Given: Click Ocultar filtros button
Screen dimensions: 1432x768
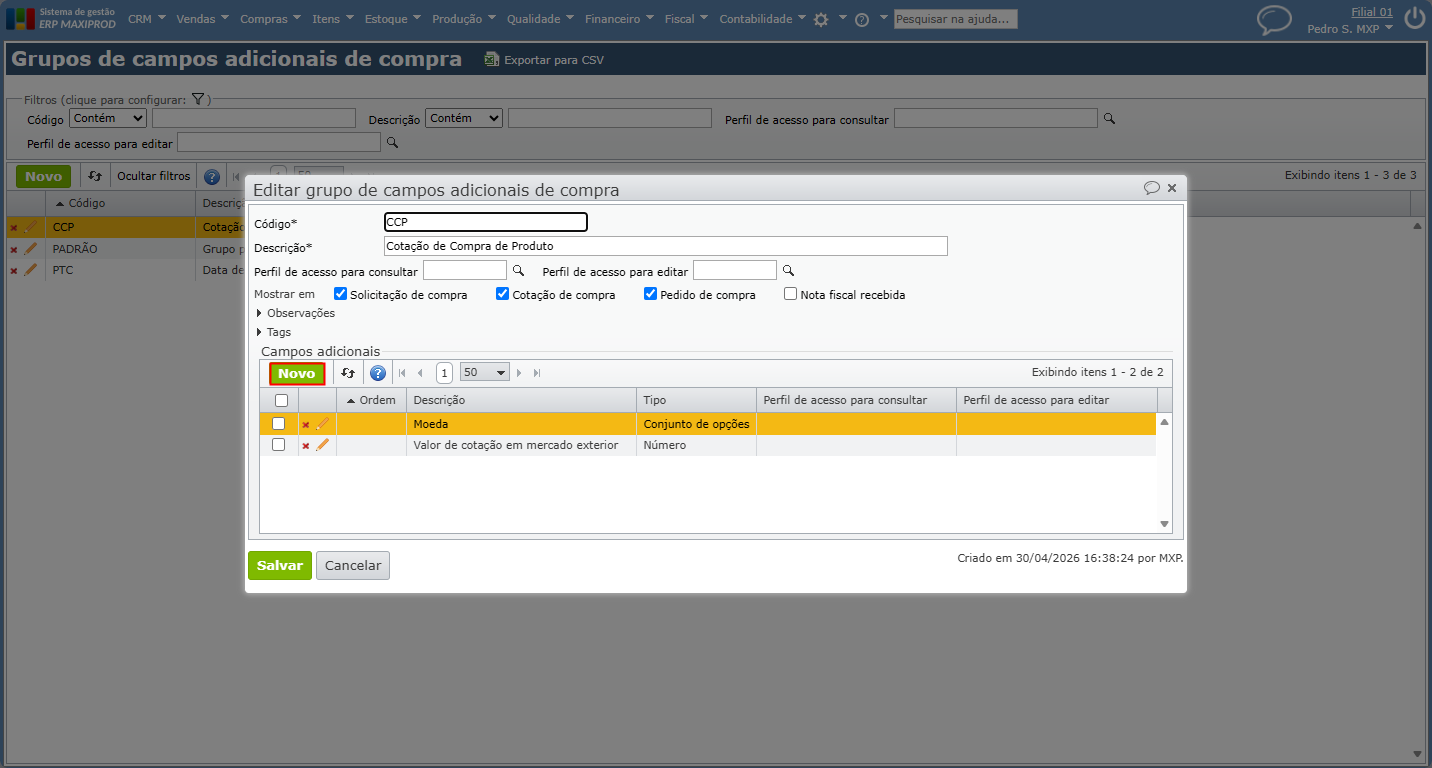Looking at the screenshot, I should [153, 176].
